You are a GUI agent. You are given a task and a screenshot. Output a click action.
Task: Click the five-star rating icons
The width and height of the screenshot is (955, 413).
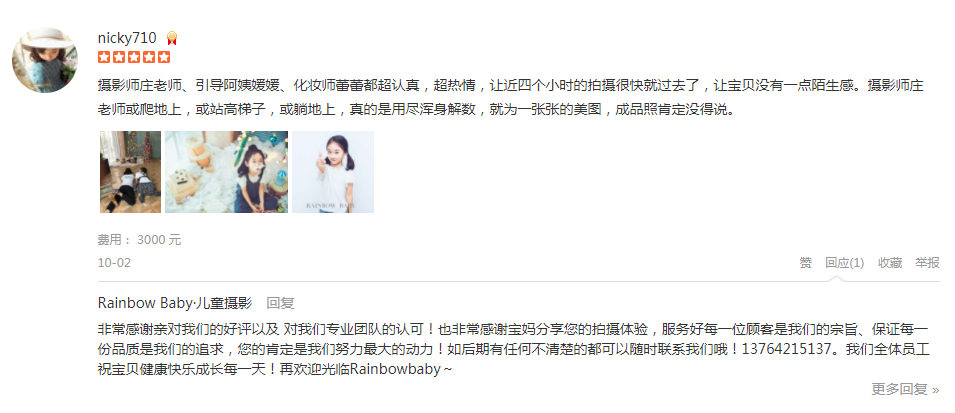tap(134, 58)
